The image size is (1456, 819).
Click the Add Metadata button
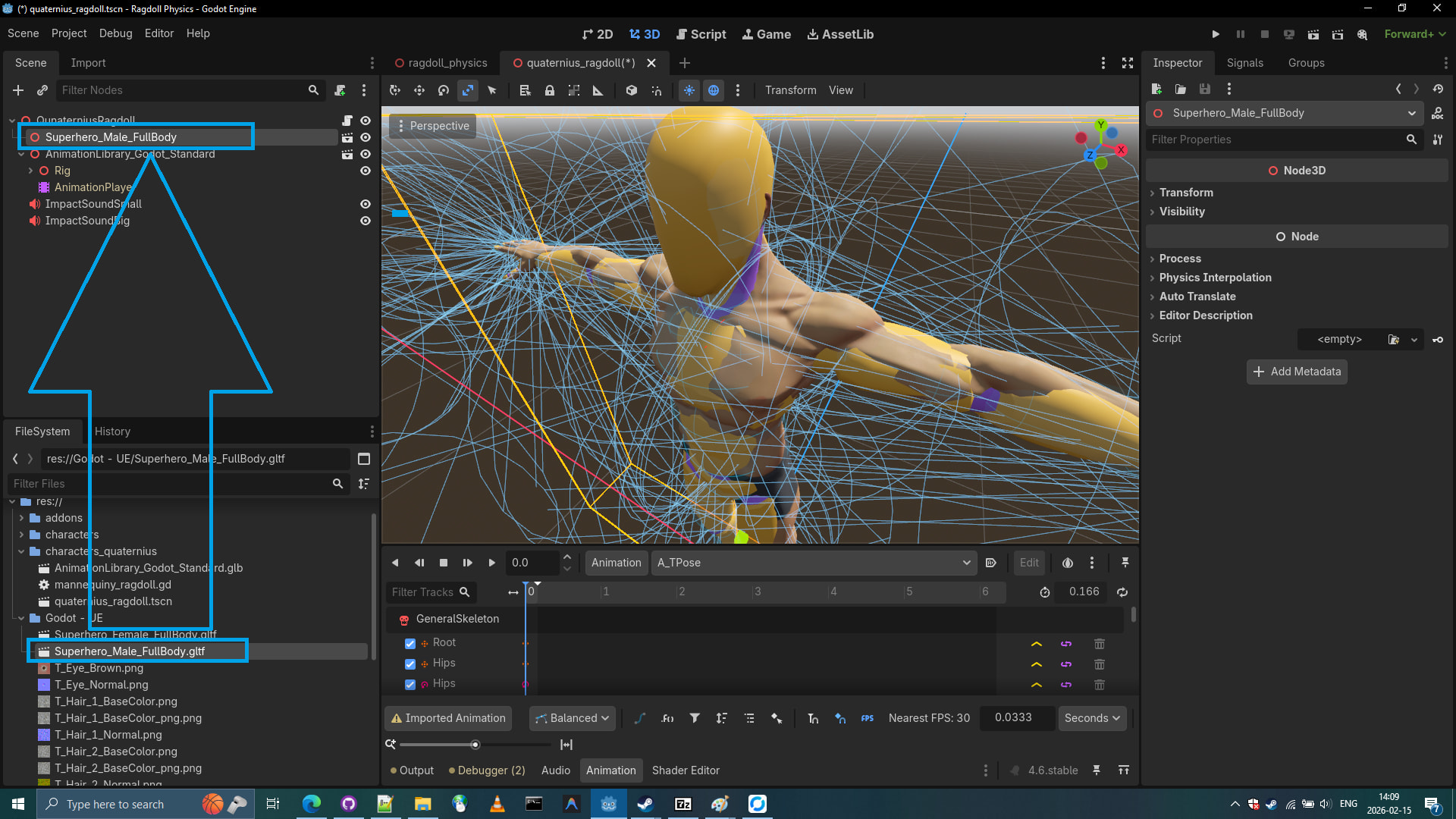click(x=1297, y=372)
